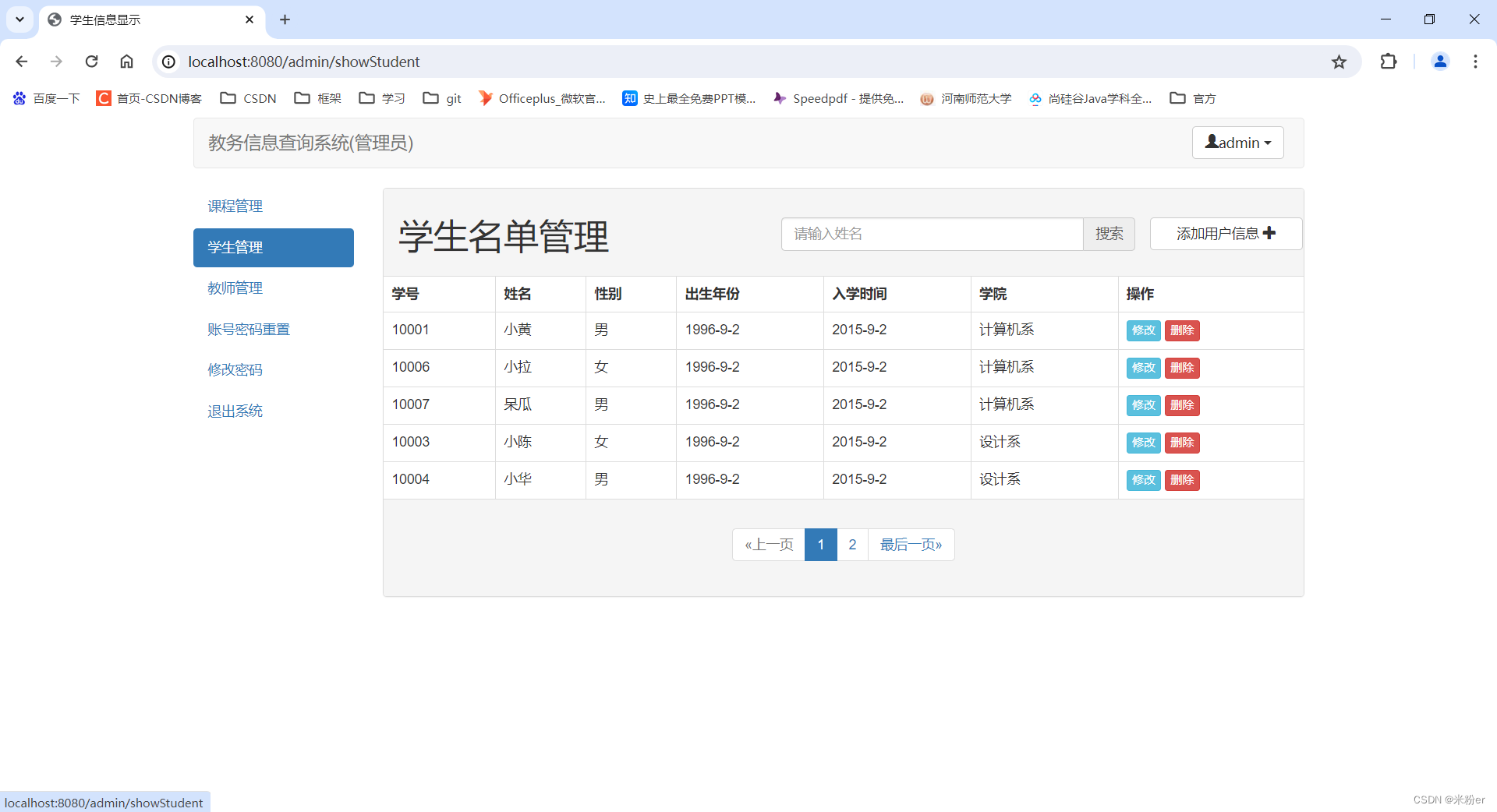
Task: Click the 教务信息查询系统(管理员) title link
Action: coord(310,143)
